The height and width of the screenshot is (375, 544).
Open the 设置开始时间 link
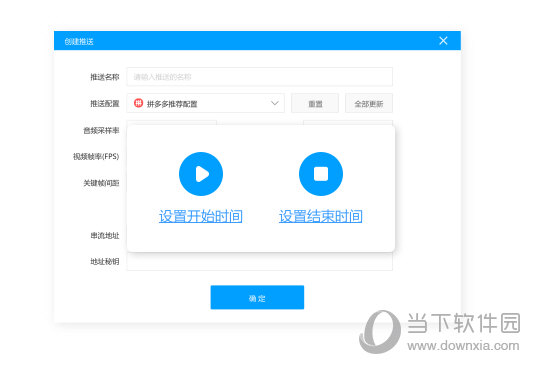[201, 216]
